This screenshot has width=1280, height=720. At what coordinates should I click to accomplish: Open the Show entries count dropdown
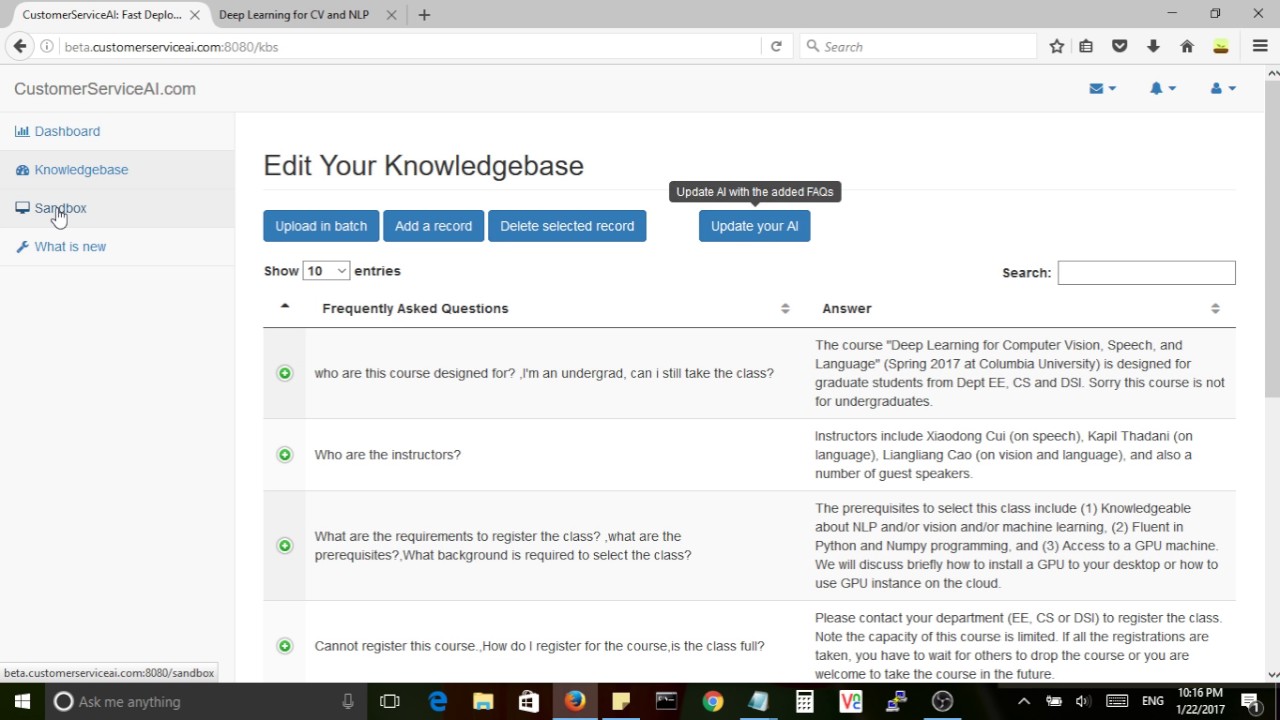(326, 271)
